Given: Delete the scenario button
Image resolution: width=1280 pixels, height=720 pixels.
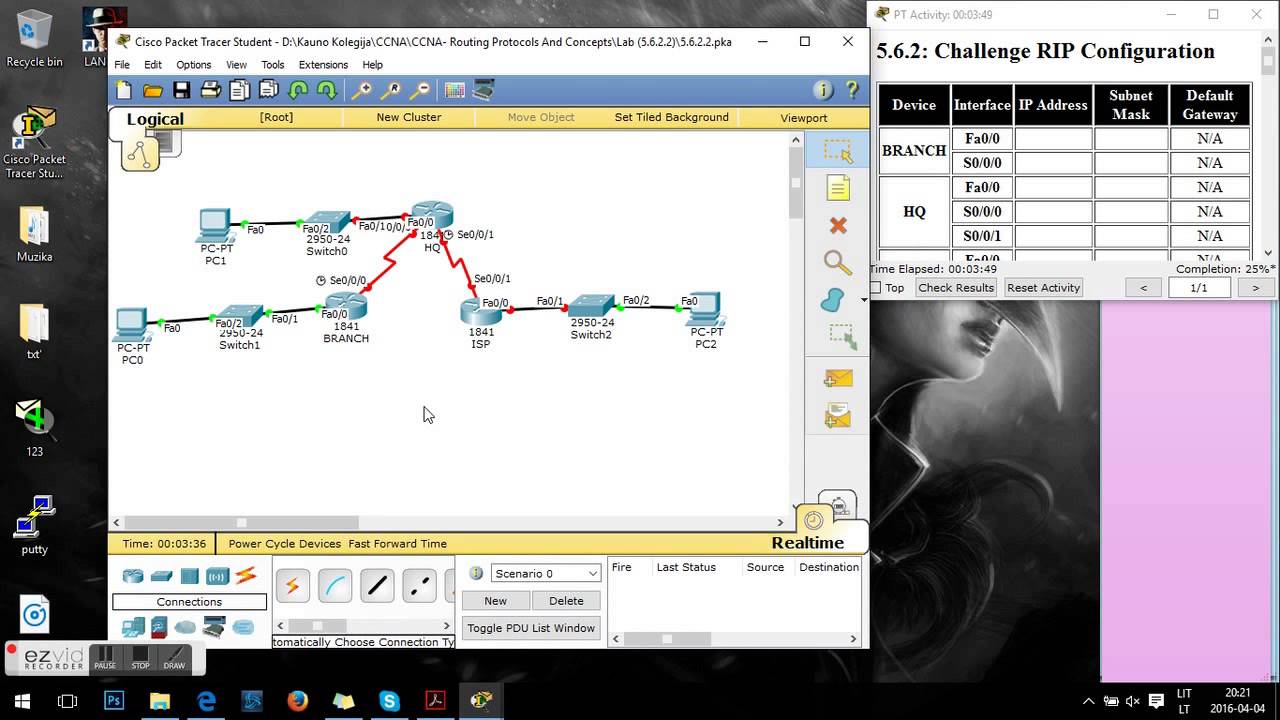Looking at the screenshot, I should pyautogui.click(x=566, y=601).
